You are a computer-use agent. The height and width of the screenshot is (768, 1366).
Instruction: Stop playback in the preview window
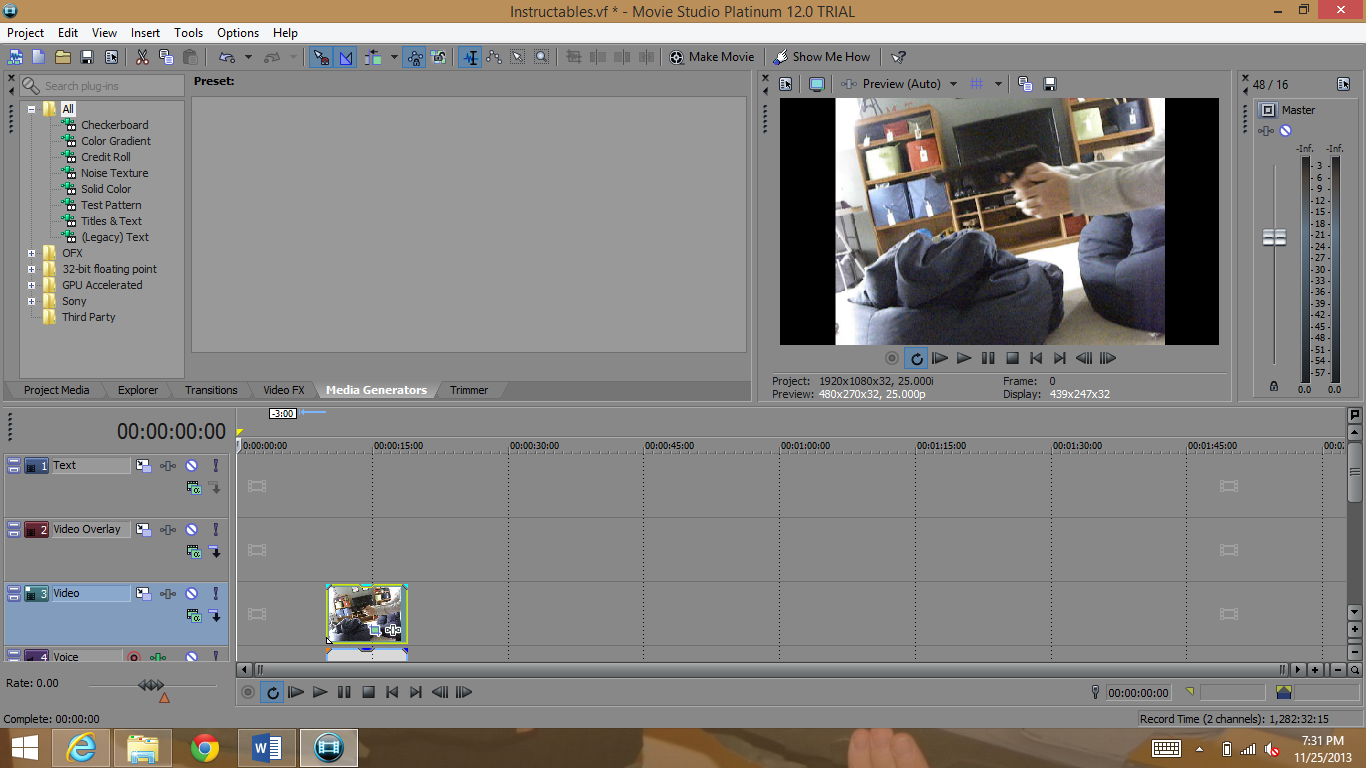click(1012, 358)
